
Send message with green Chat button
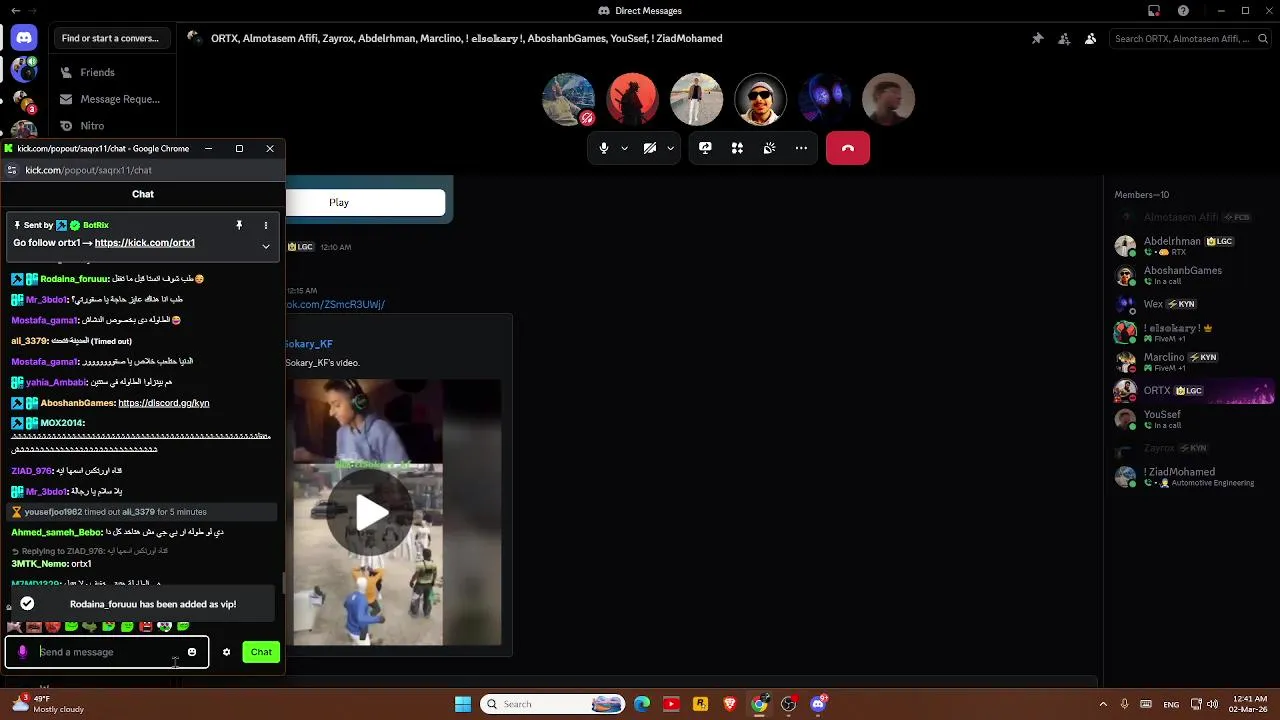(x=261, y=652)
